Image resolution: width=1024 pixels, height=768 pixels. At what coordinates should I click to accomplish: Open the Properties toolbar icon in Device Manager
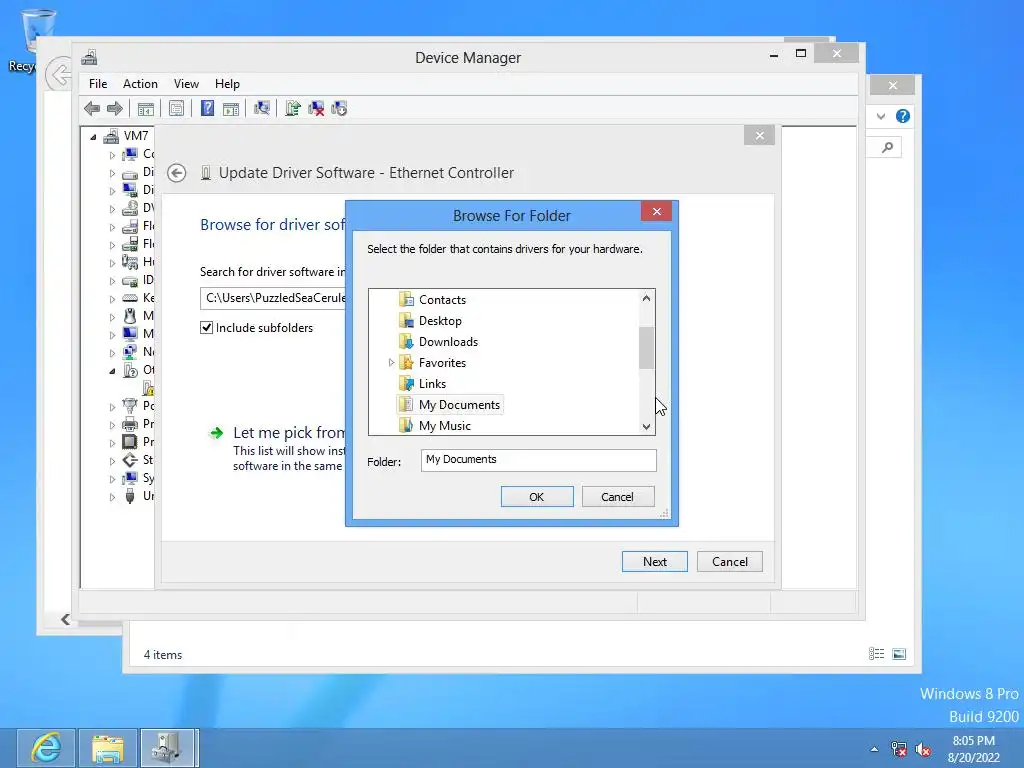pyautogui.click(x=176, y=108)
